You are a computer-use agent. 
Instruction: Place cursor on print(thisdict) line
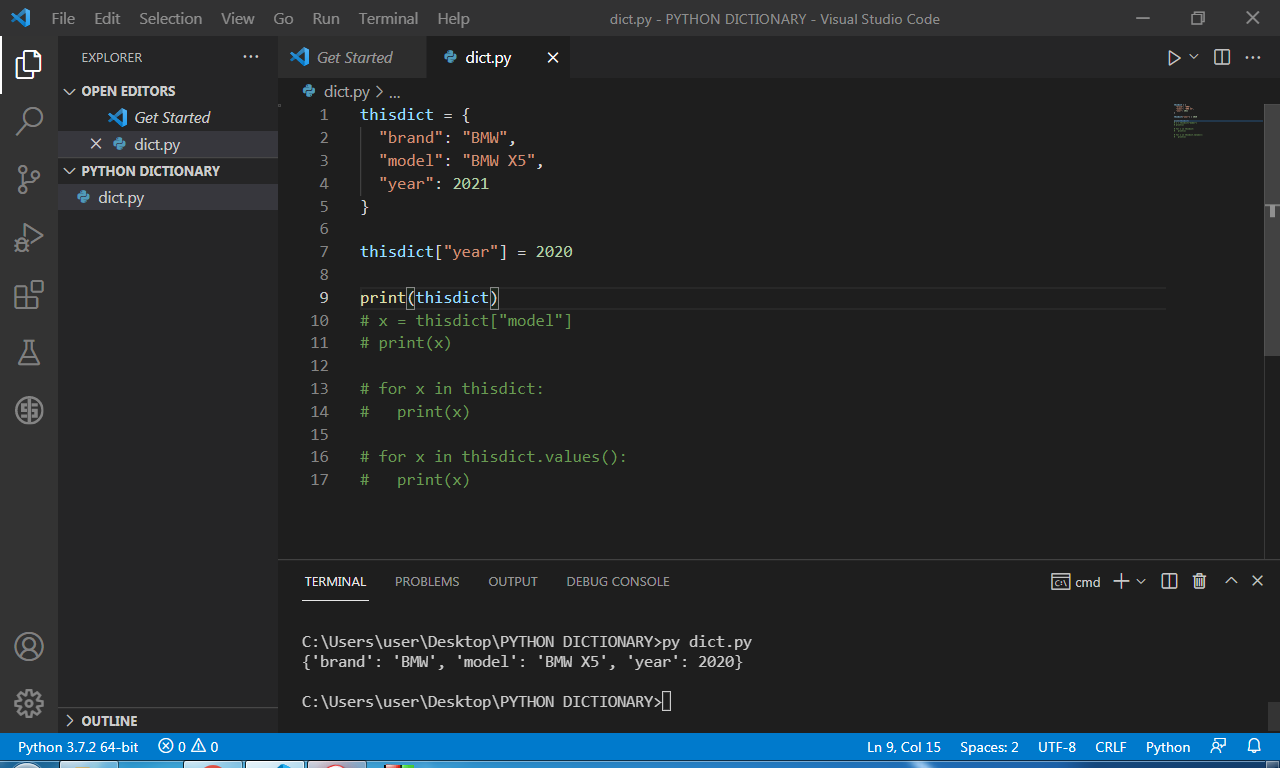(429, 298)
